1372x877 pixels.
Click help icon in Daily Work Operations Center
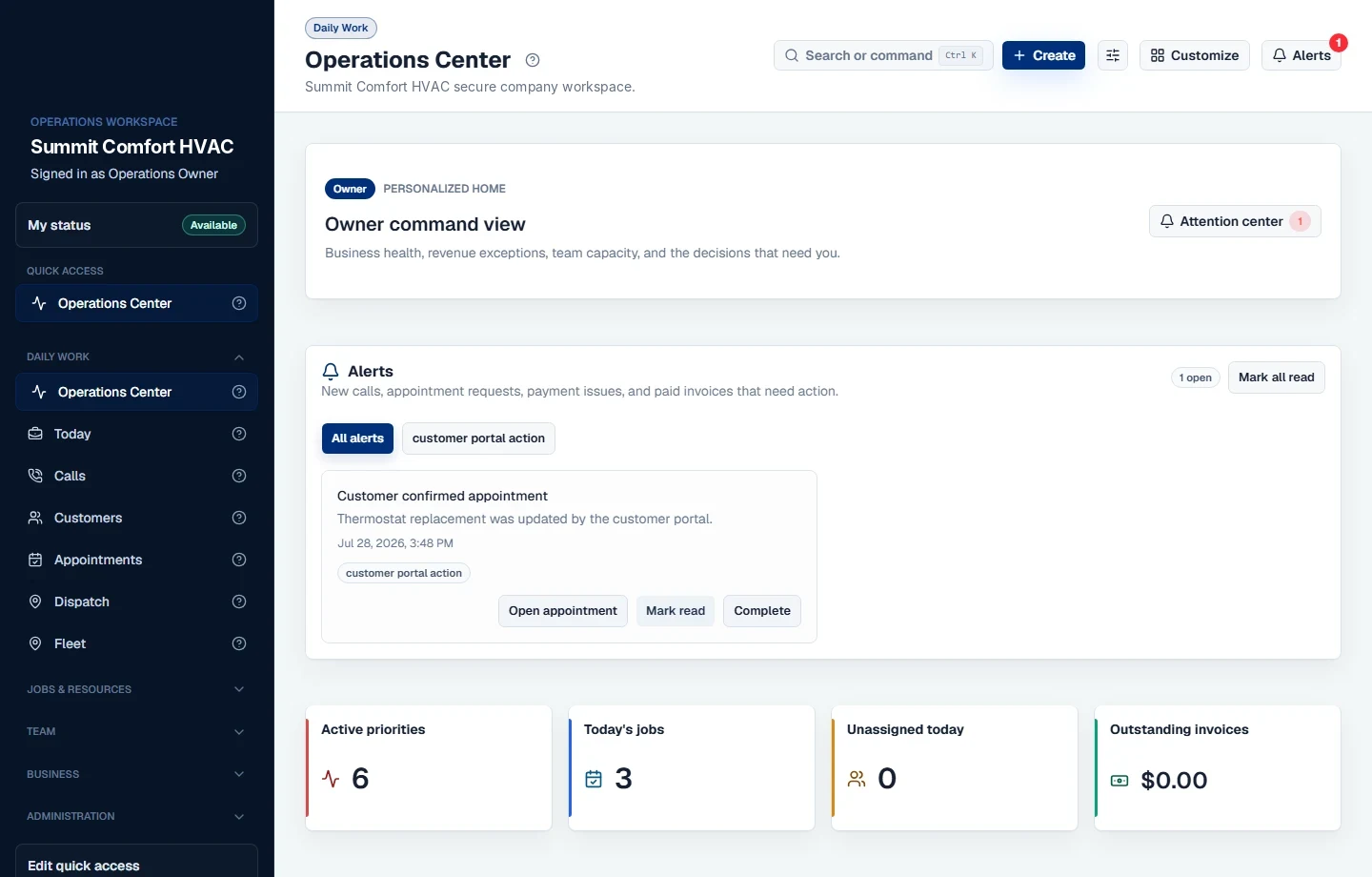pos(239,392)
